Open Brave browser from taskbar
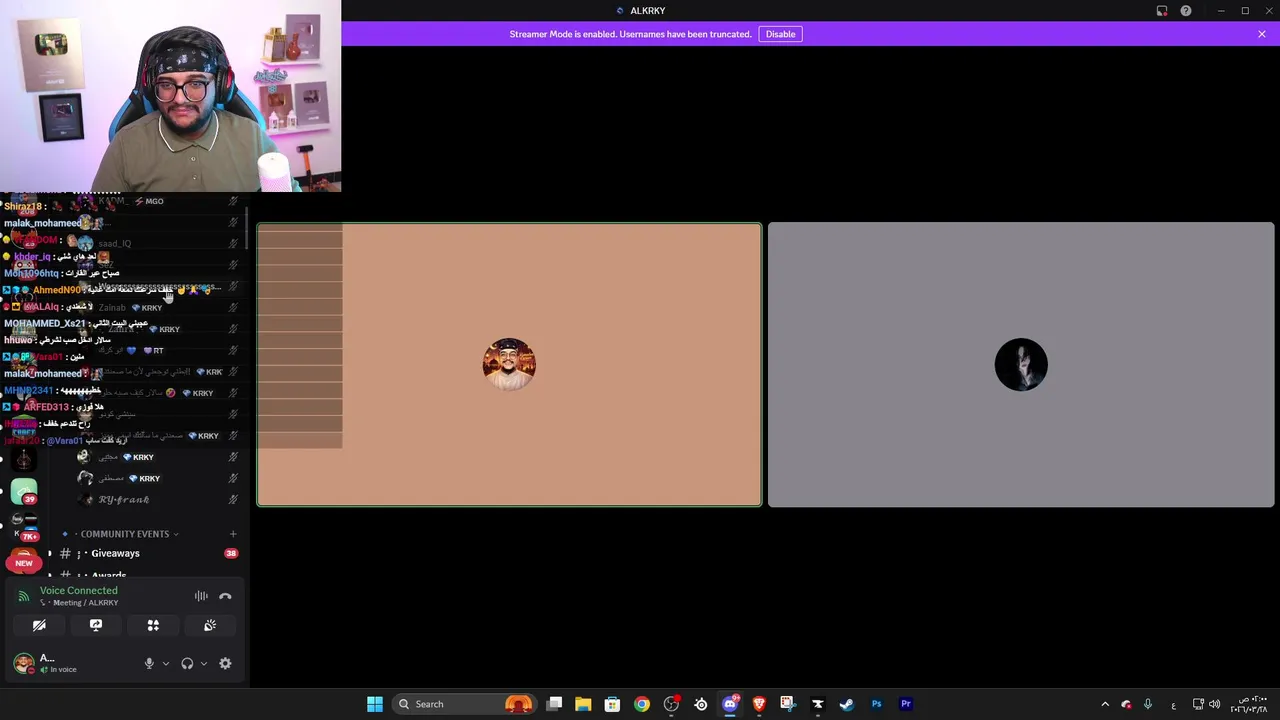1280x720 pixels. 759,704
